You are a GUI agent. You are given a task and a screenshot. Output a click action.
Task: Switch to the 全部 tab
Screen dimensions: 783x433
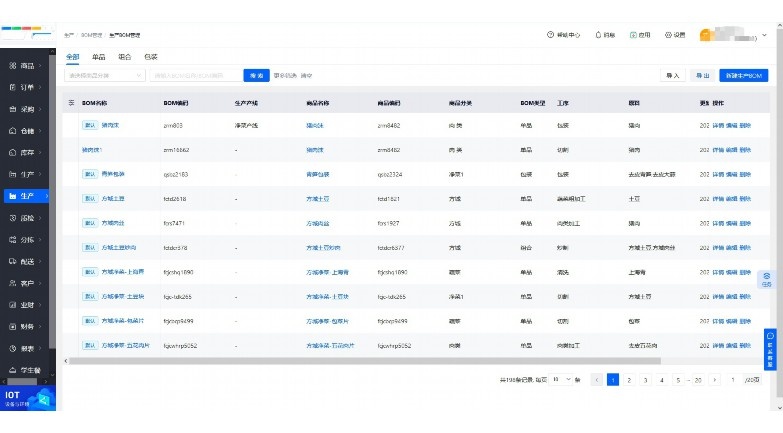coord(72,57)
